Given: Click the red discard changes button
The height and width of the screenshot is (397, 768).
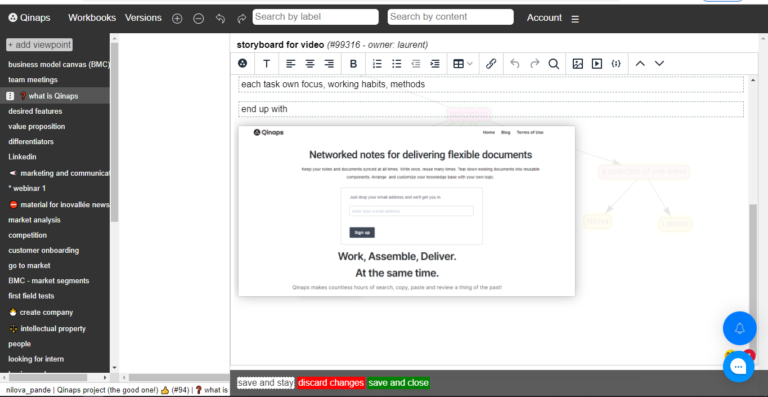Looking at the screenshot, I should (331, 383).
